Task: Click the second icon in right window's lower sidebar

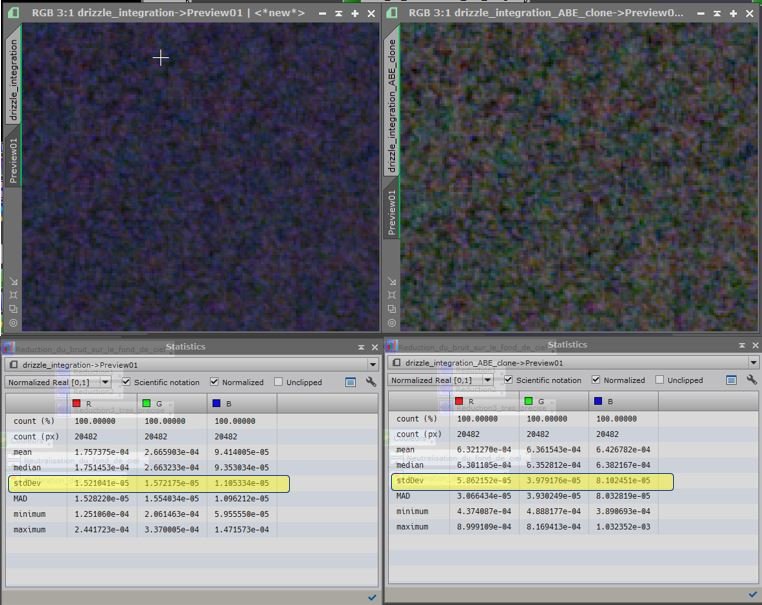Action: (x=392, y=295)
